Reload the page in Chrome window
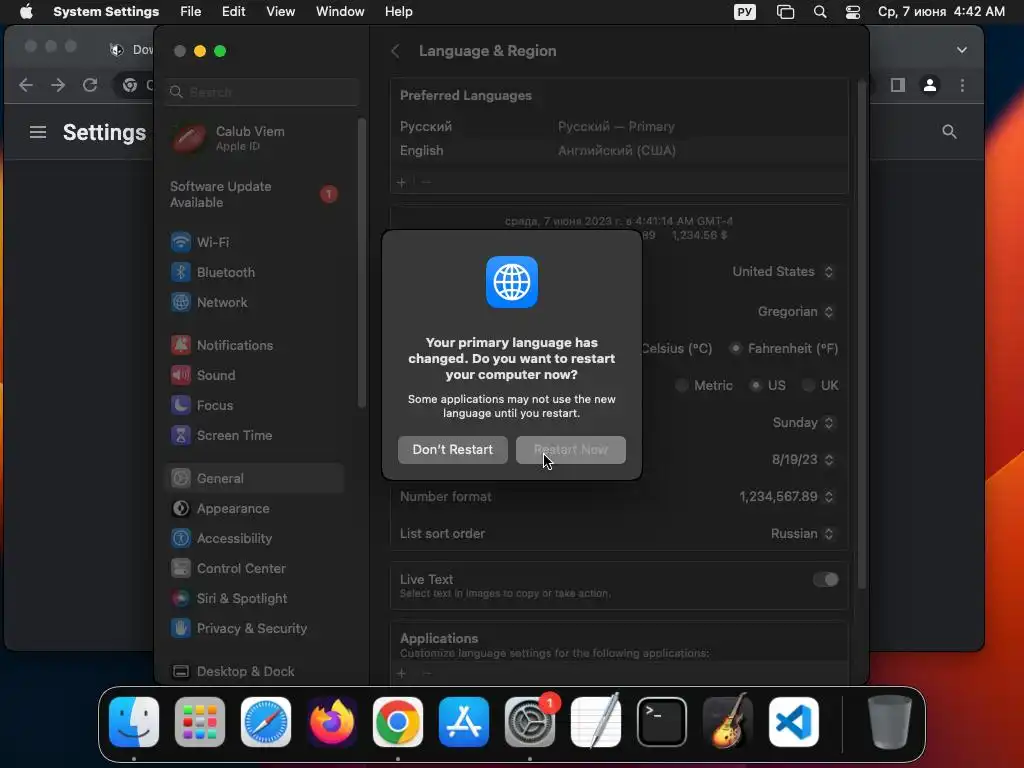The height and width of the screenshot is (768, 1024). pyautogui.click(x=90, y=85)
